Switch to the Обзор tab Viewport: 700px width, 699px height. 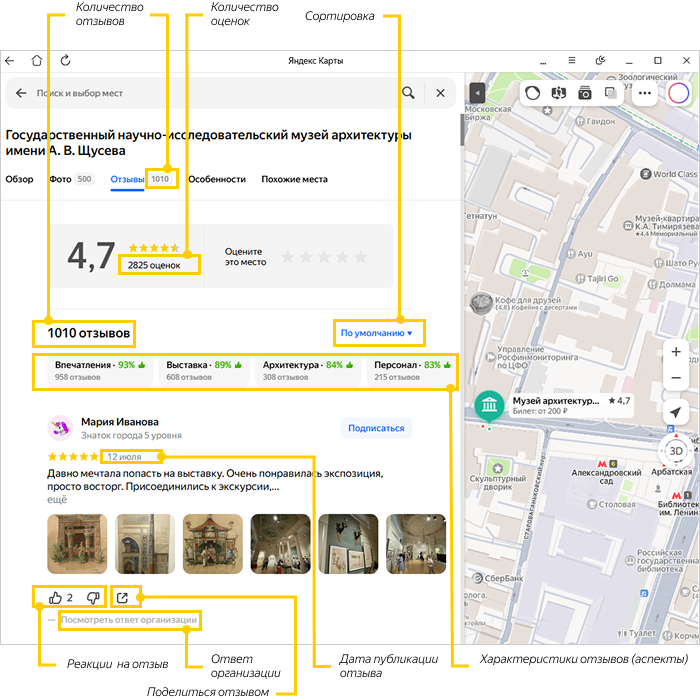19,179
